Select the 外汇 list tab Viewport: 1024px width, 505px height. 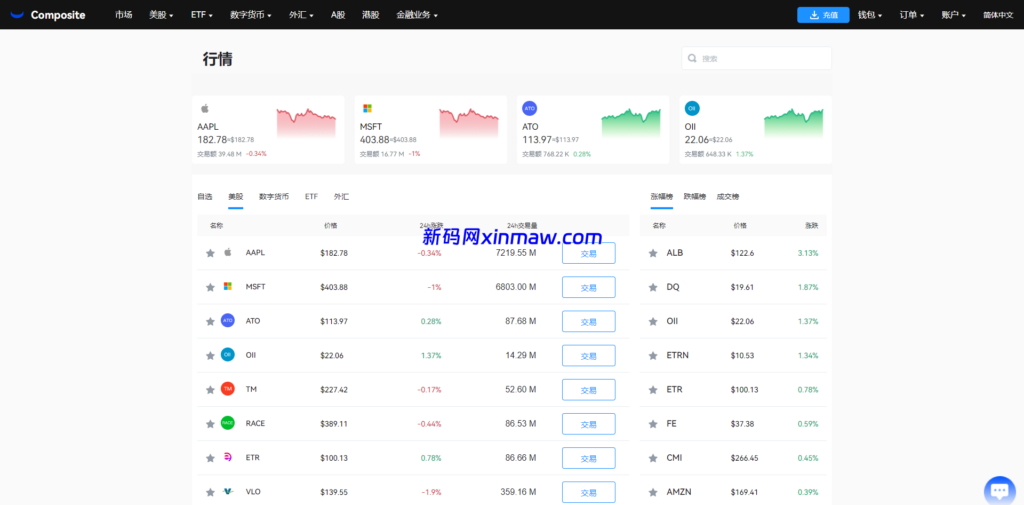341,197
